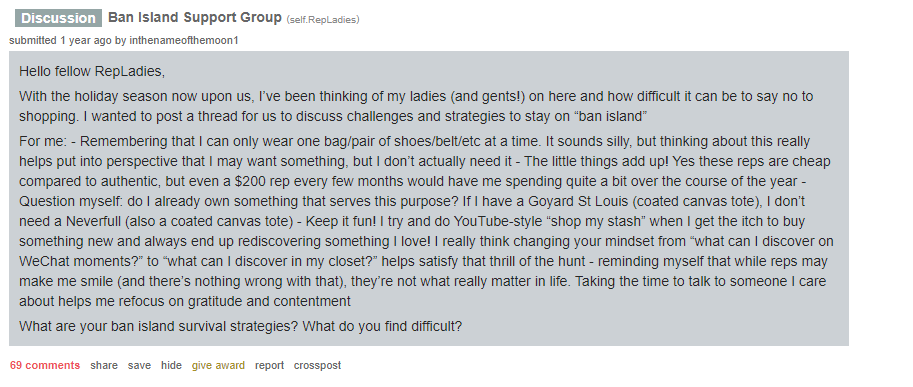Click the self.RepLadies domain link
This screenshot has width=913, height=387.
click(323, 20)
